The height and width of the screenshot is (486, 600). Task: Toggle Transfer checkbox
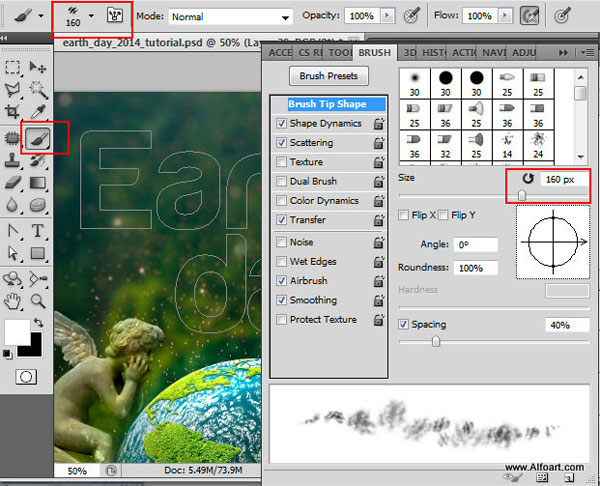[x=281, y=220]
